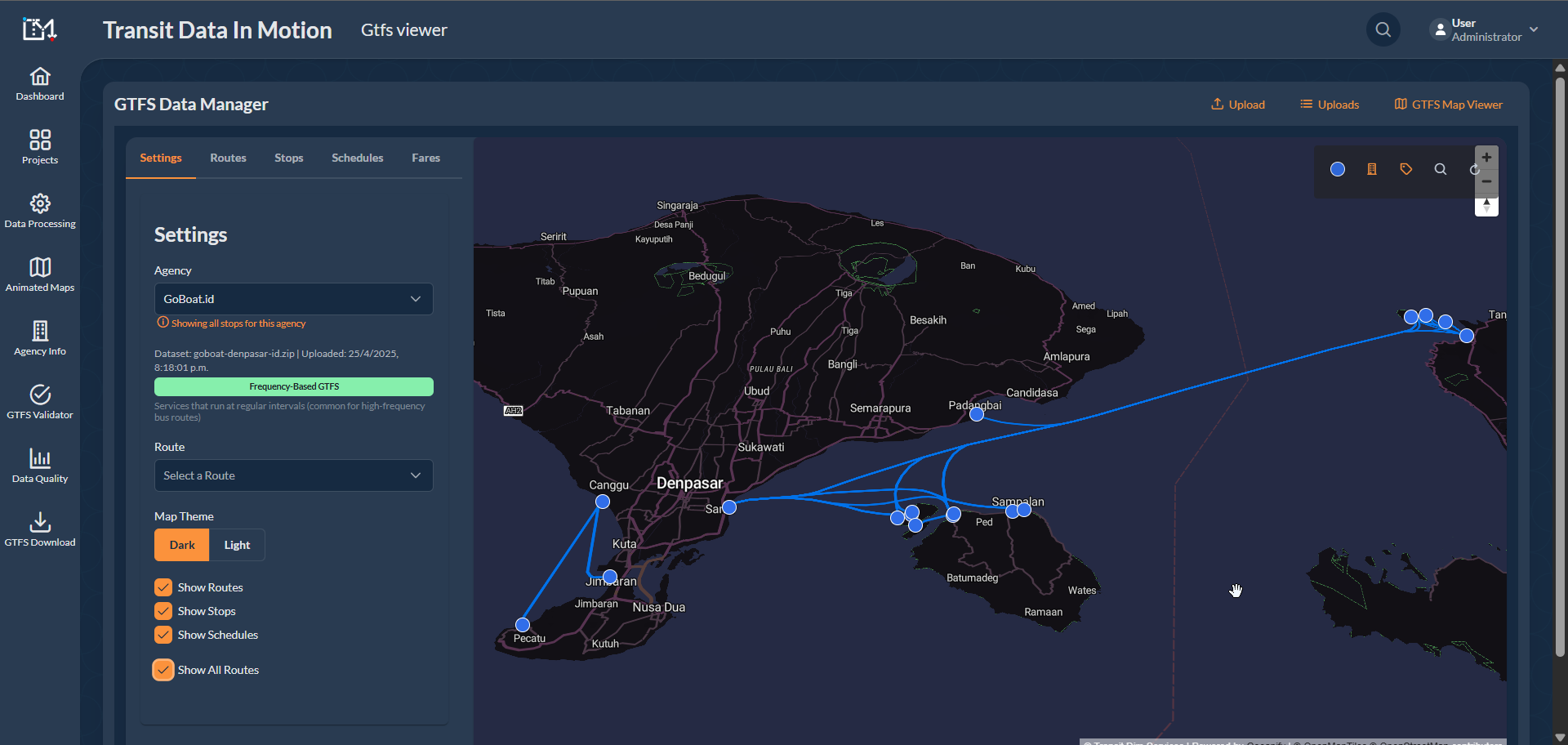Uncheck Show Routes
Image resolution: width=1568 pixels, height=745 pixels.
(x=163, y=587)
